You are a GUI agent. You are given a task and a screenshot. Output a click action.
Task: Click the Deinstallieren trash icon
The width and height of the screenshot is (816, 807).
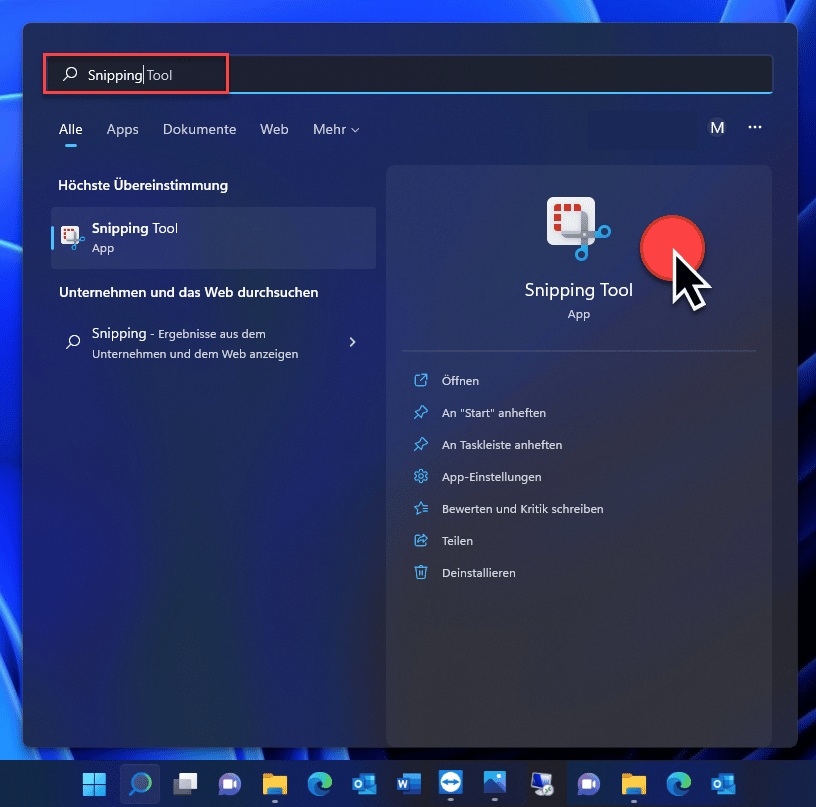point(421,572)
